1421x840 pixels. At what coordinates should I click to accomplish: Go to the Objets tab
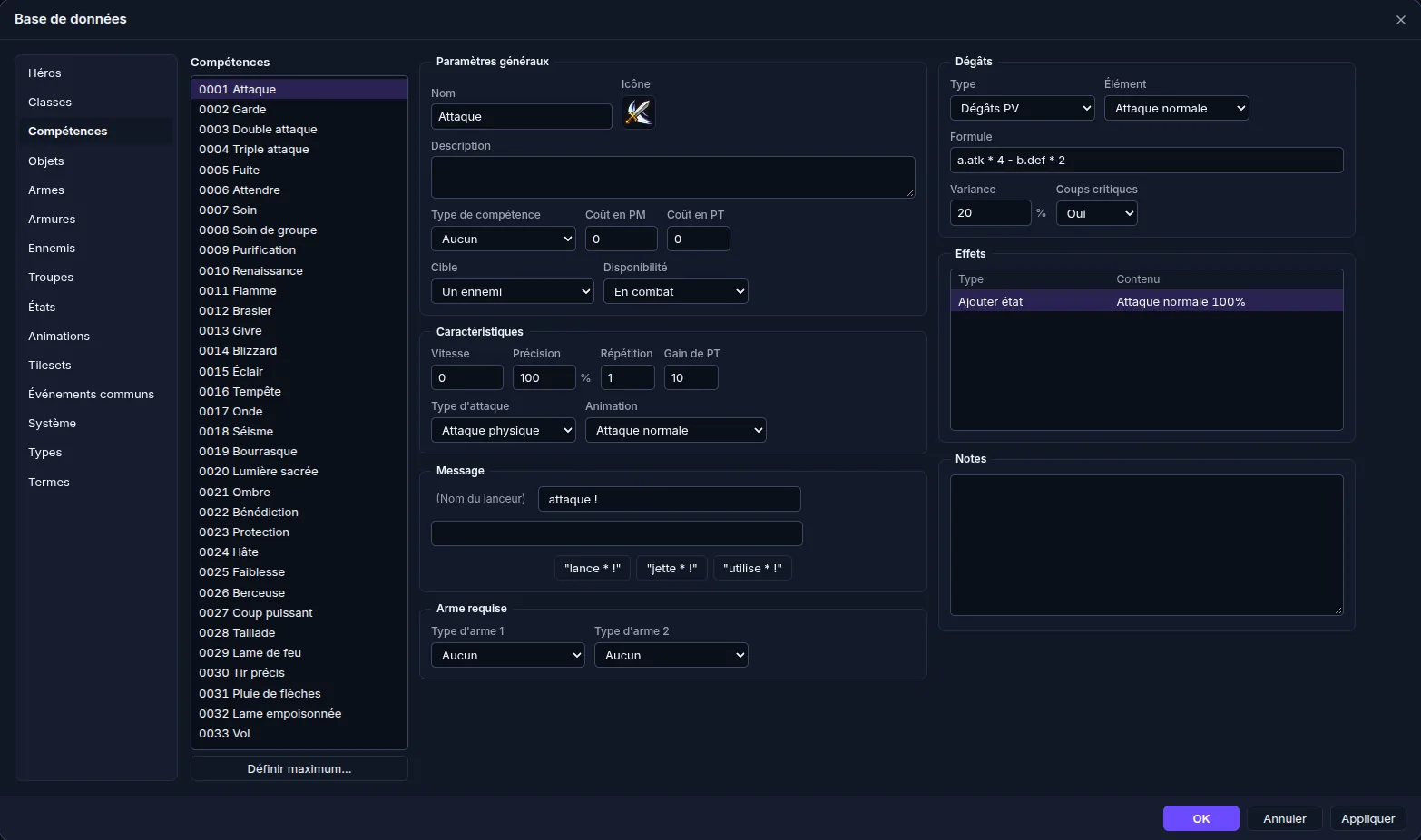point(96,161)
